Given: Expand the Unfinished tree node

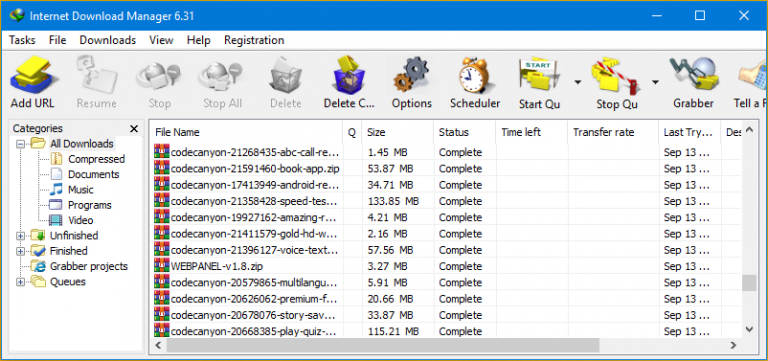Looking at the screenshot, I should pos(20,236).
